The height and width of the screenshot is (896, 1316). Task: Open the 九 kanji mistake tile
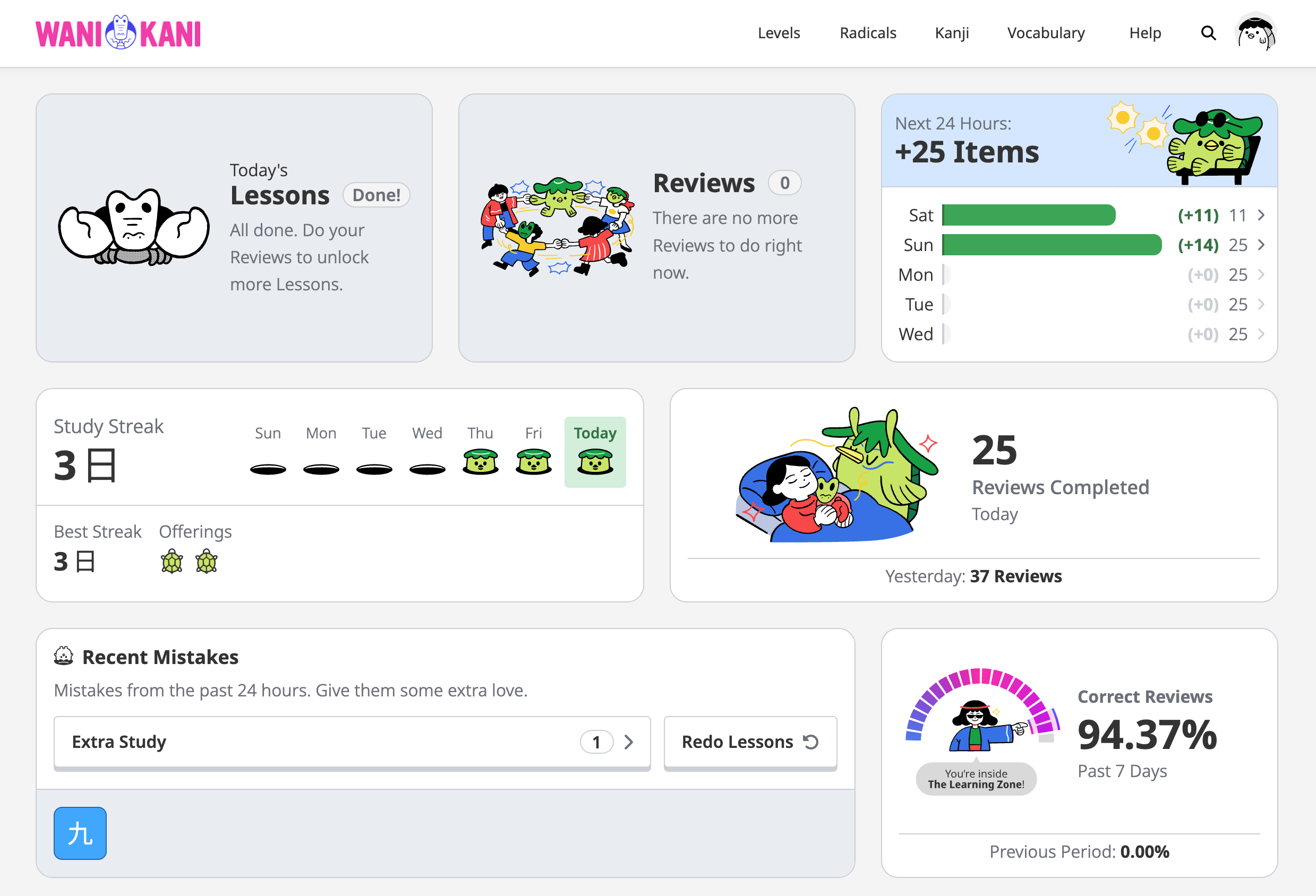point(80,833)
